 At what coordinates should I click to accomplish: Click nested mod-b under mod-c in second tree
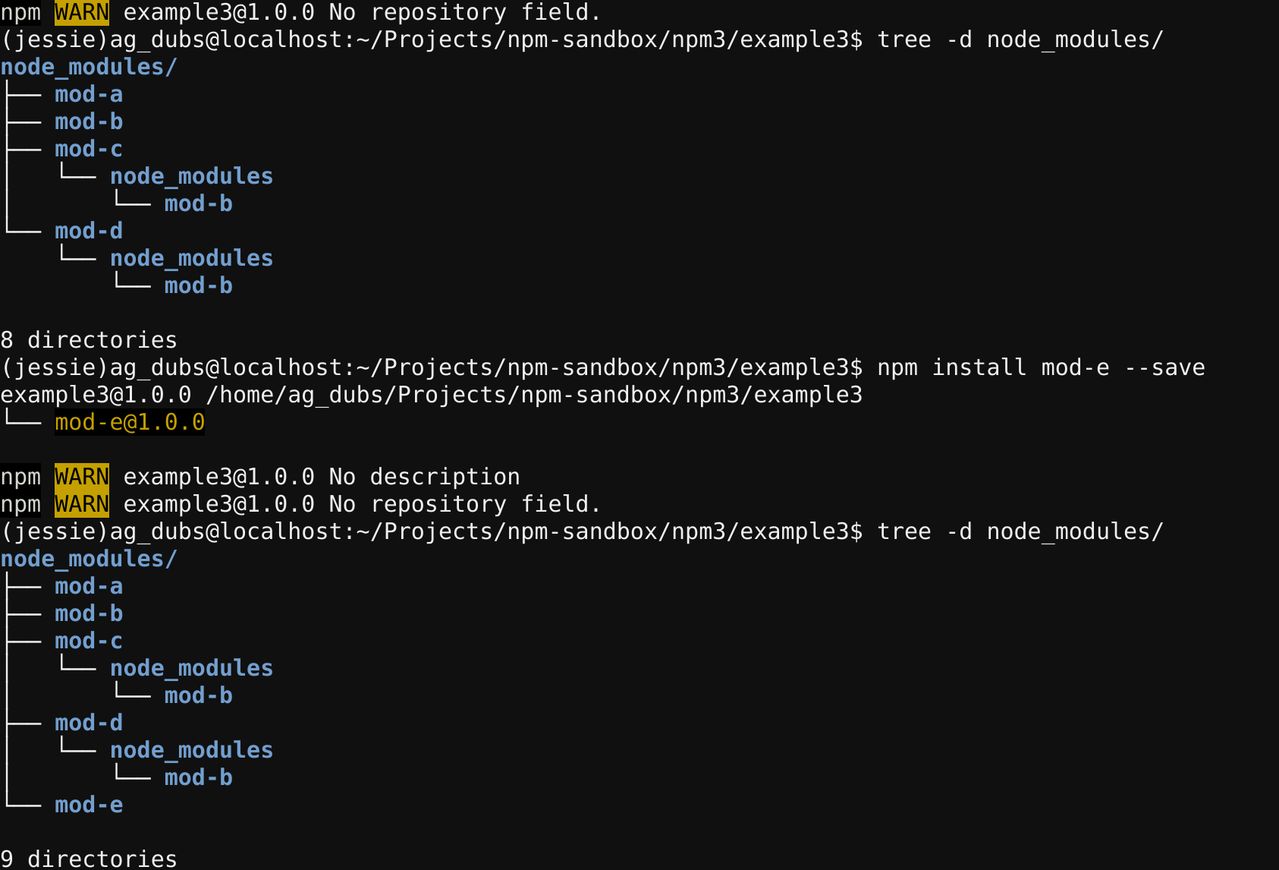pyautogui.click(x=198, y=695)
